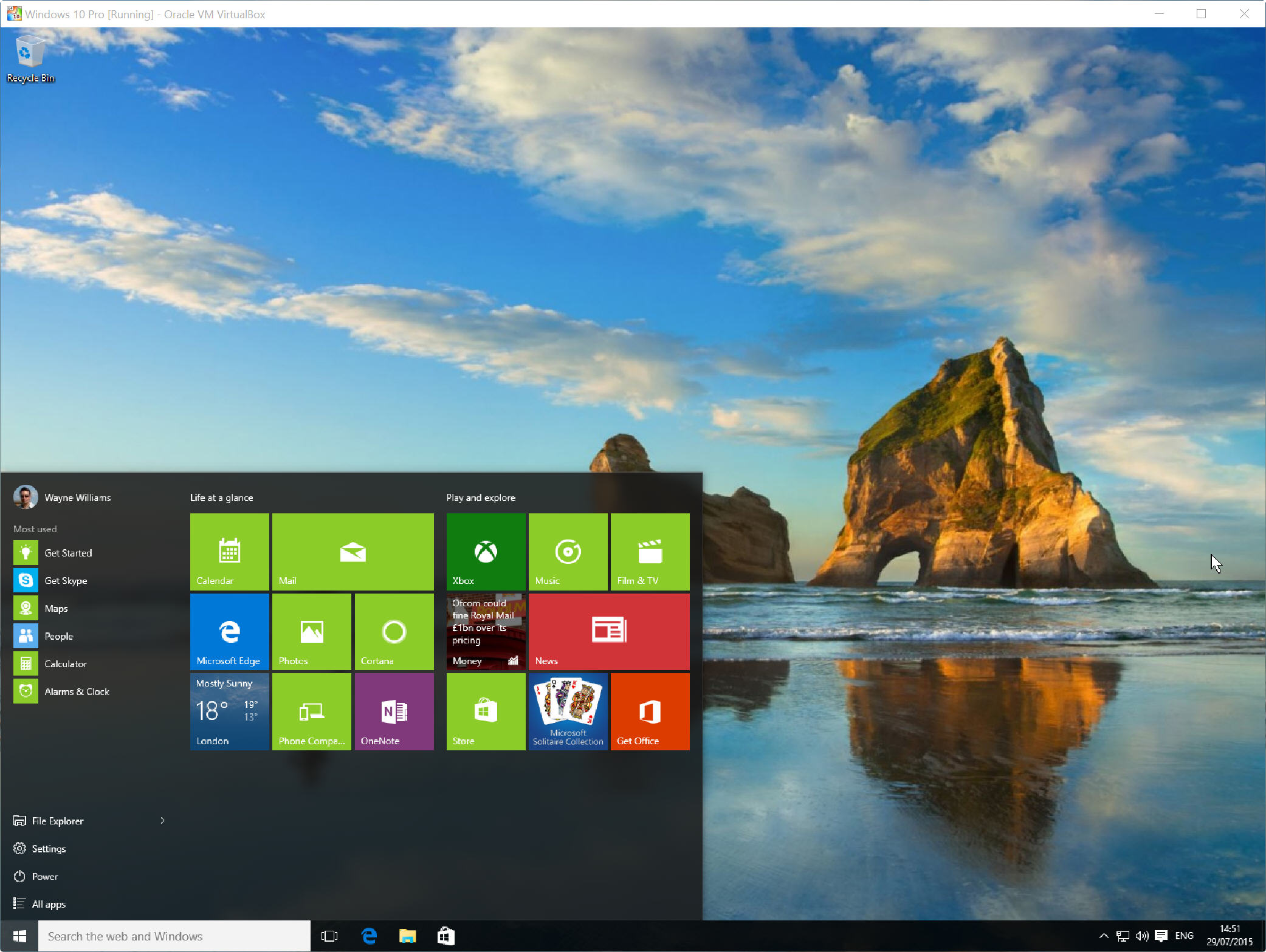Click the Power button
The image size is (1266, 952).
click(x=44, y=877)
